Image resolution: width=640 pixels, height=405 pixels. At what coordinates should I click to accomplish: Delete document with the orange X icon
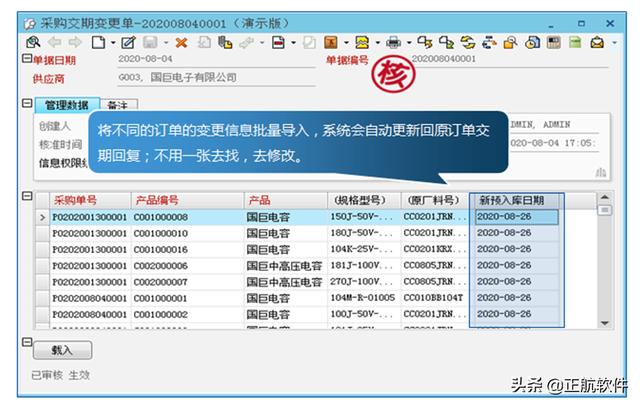pyautogui.click(x=181, y=42)
